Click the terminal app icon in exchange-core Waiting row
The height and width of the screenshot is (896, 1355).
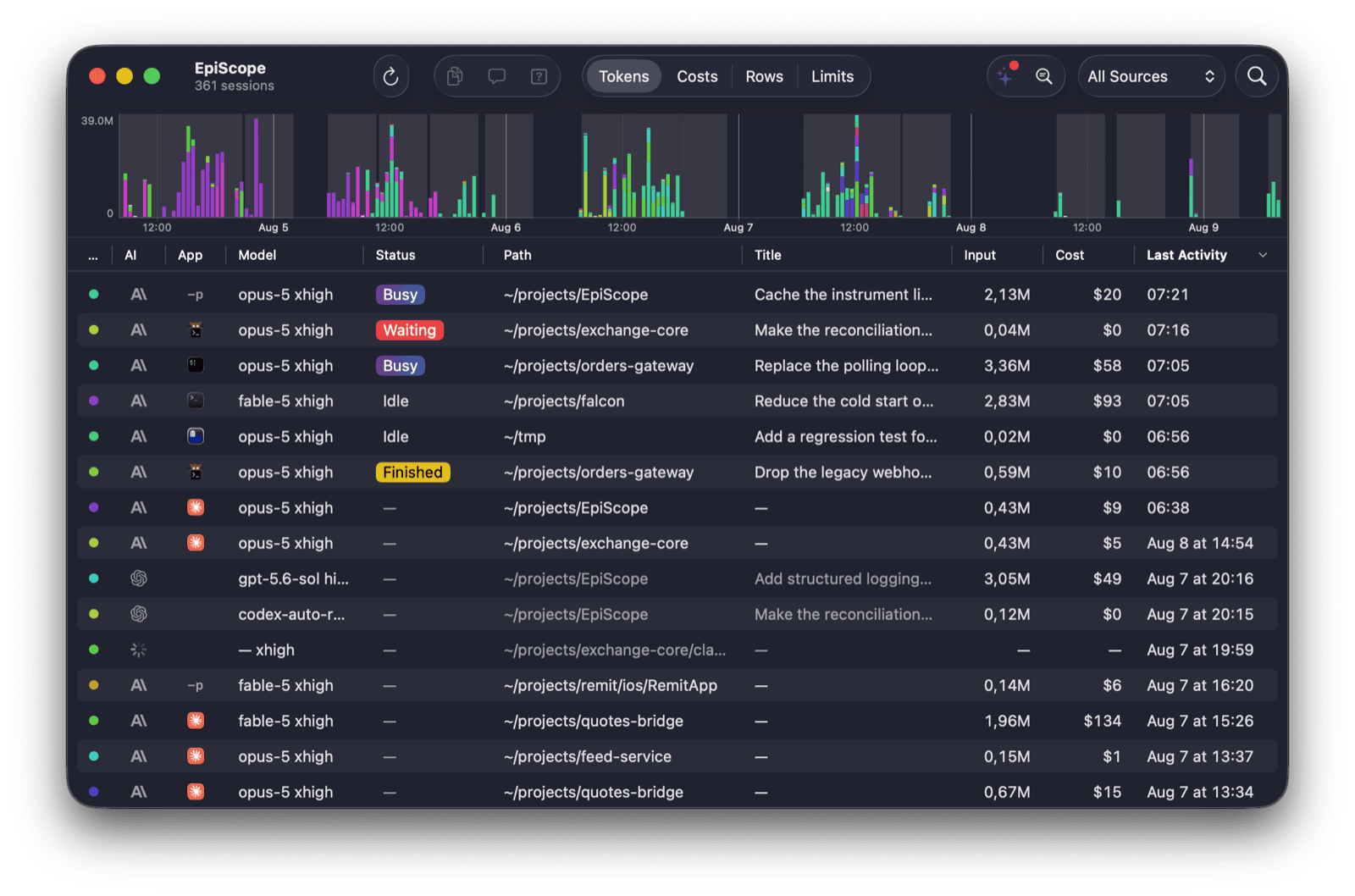click(196, 330)
